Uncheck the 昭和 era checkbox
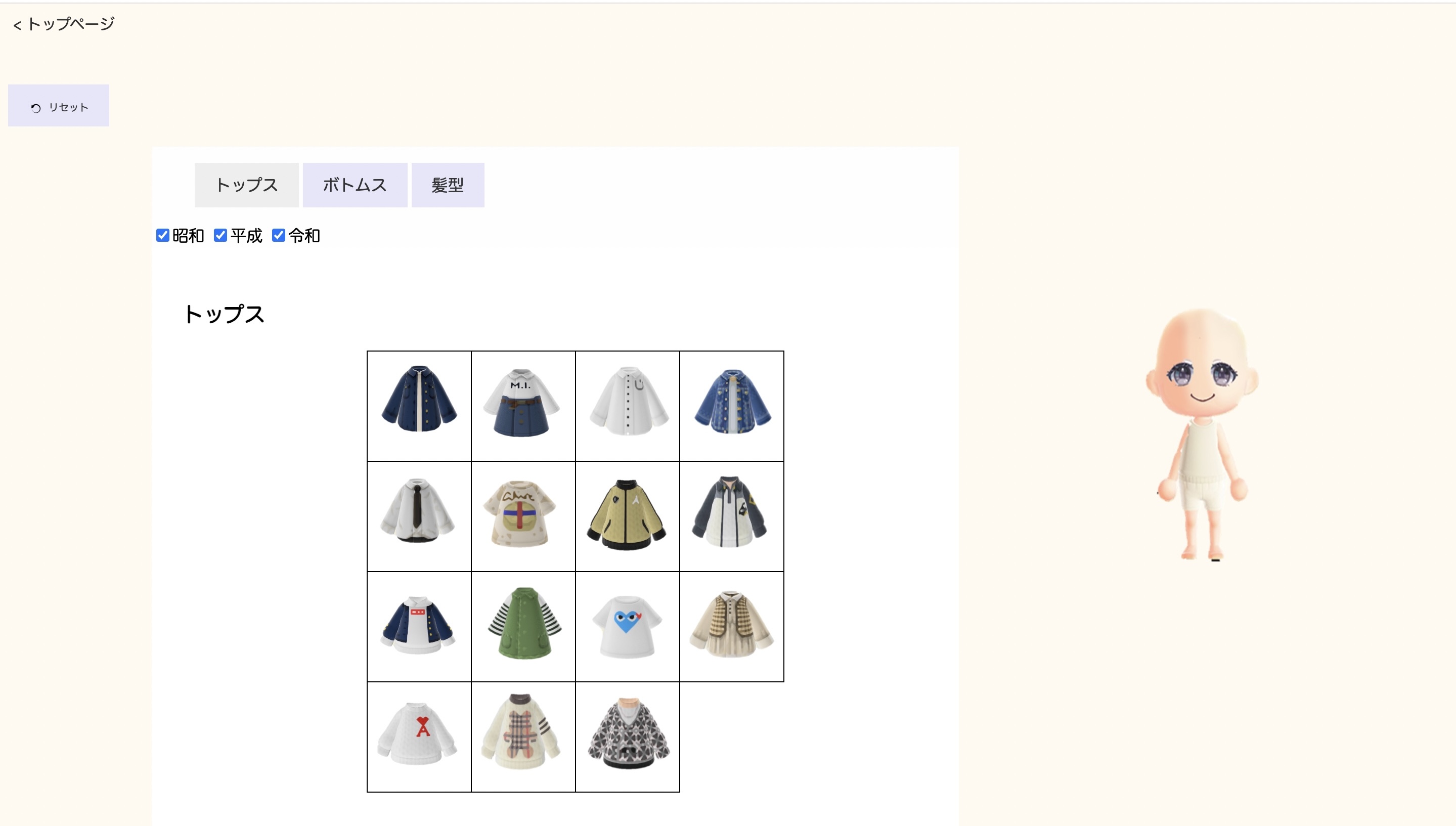1456x826 pixels. point(163,235)
